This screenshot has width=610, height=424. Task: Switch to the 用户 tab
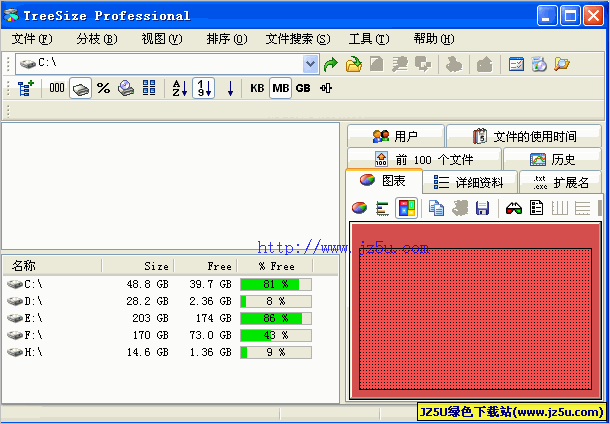pyautogui.click(x=395, y=136)
